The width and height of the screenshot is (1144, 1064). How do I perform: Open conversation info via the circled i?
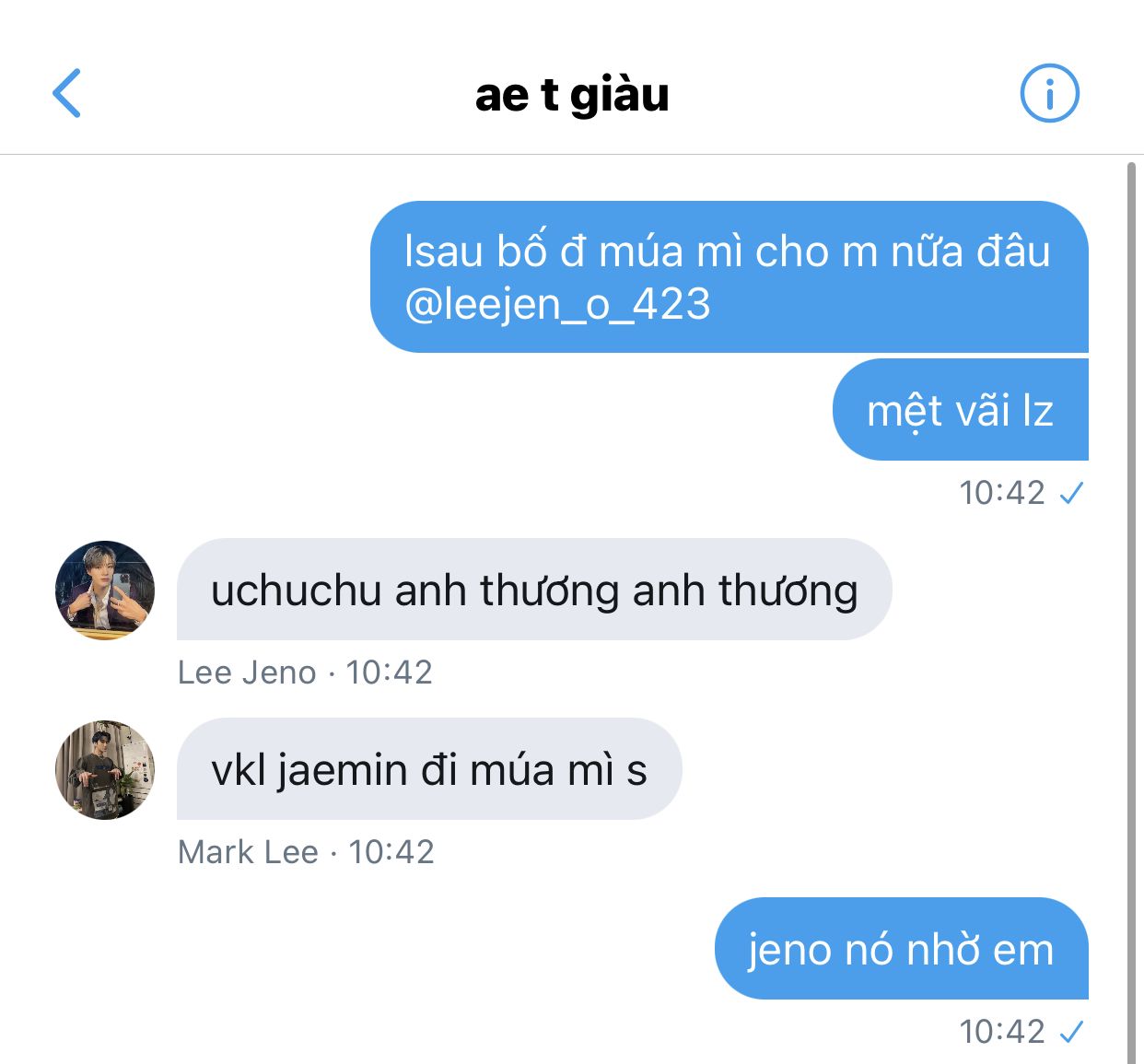1049,93
